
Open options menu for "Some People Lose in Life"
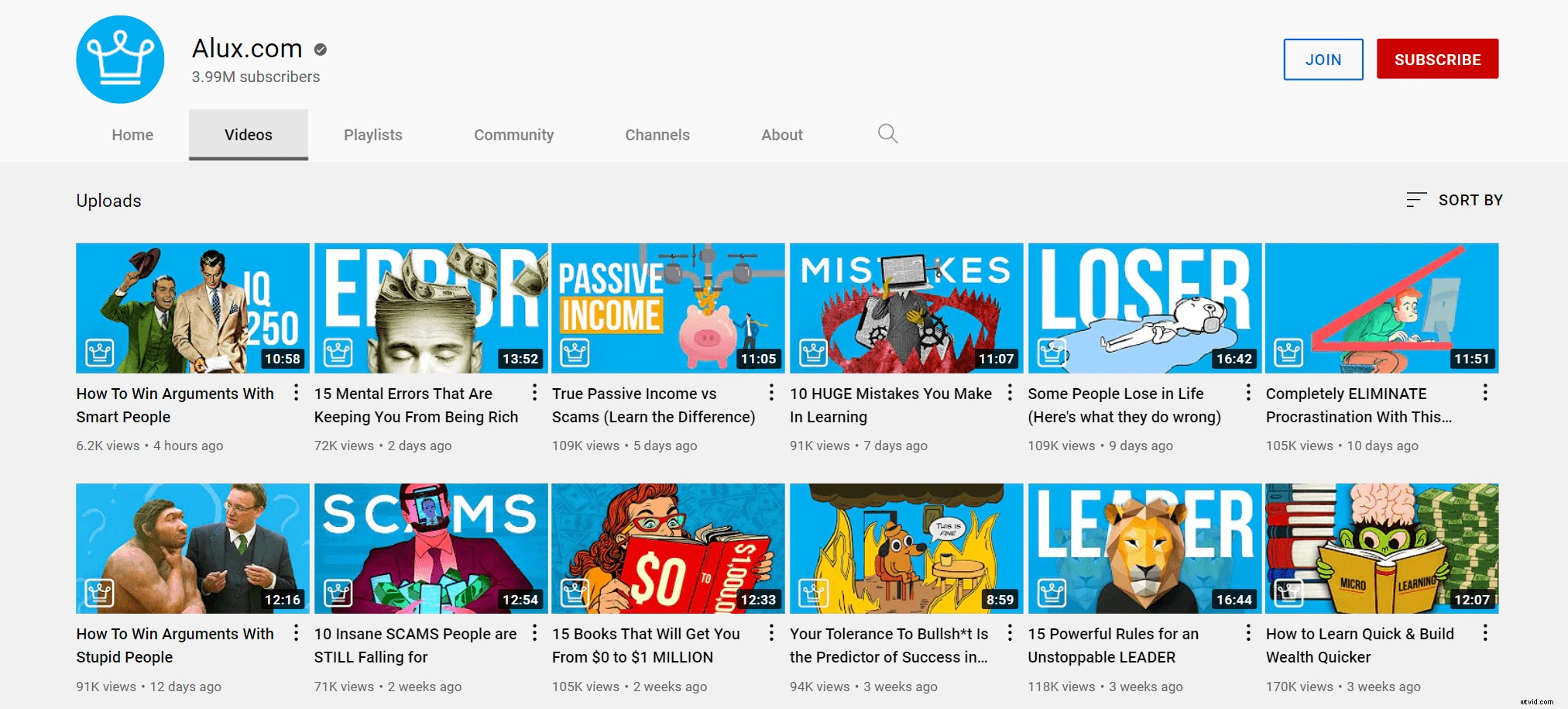click(x=1247, y=394)
